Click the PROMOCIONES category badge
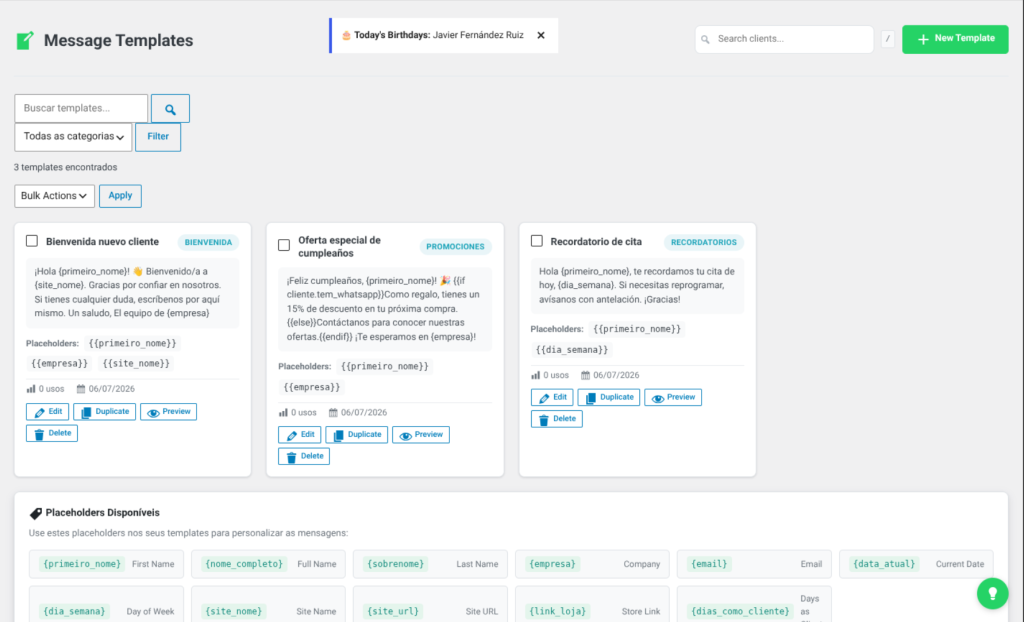This screenshot has height=622, width=1024. coord(455,247)
